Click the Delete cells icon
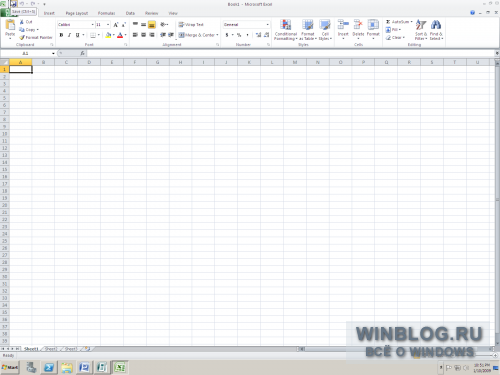 [x=358, y=25]
